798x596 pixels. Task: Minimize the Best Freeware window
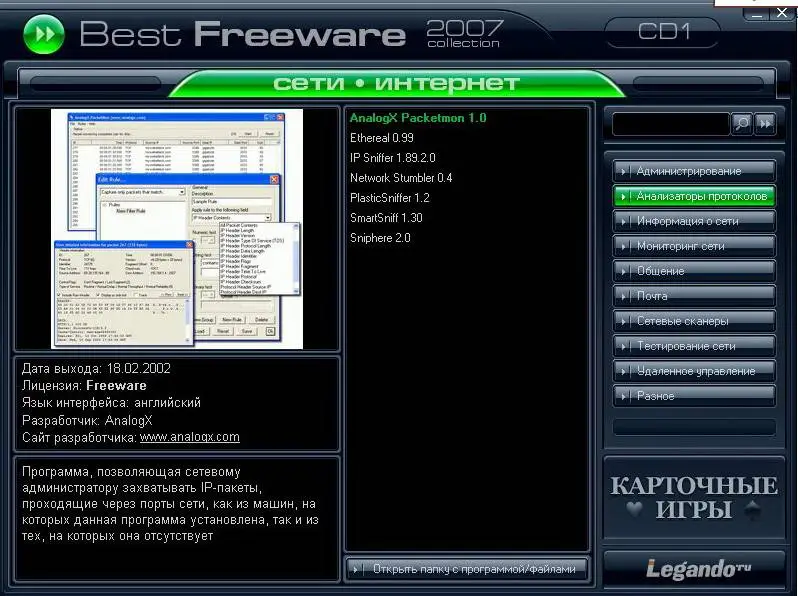click(x=757, y=14)
